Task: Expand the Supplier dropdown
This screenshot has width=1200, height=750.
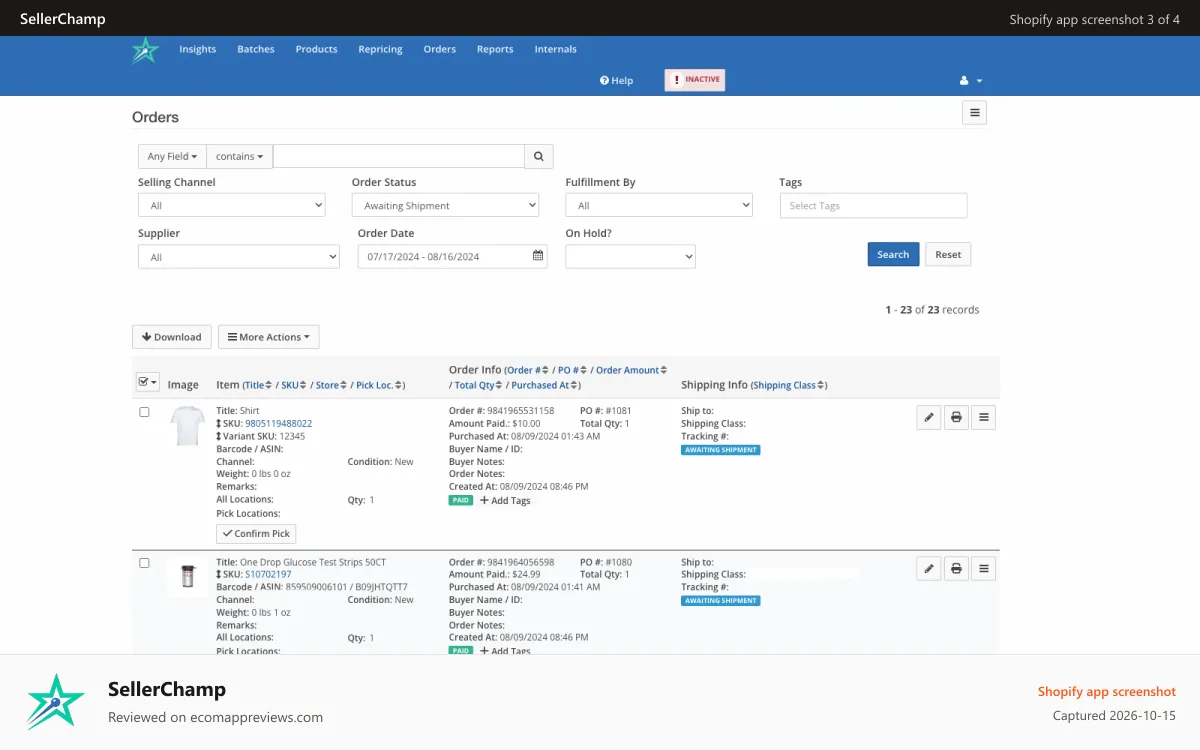Action: click(239, 257)
